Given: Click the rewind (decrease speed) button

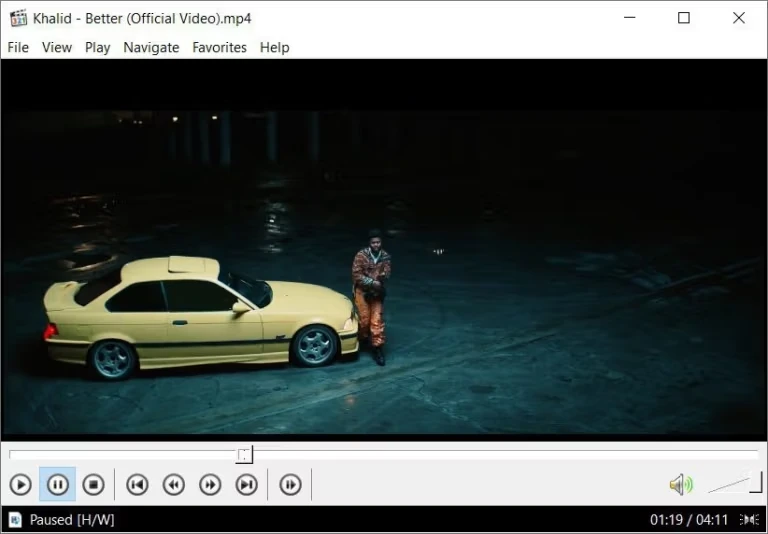Looking at the screenshot, I should pyautogui.click(x=174, y=485).
